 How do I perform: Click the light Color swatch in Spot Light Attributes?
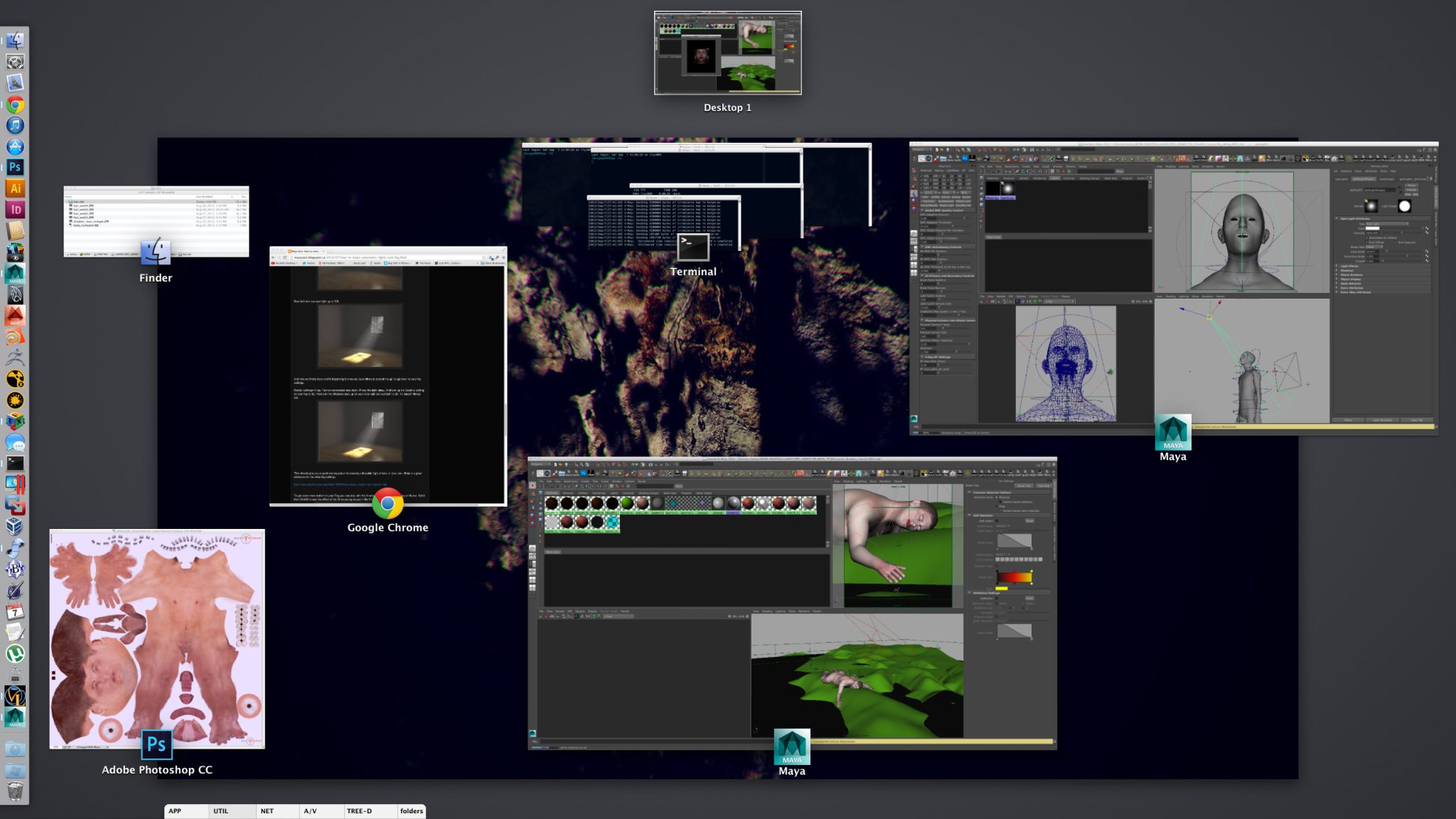pyautogui.click(x=1372, y=228)
